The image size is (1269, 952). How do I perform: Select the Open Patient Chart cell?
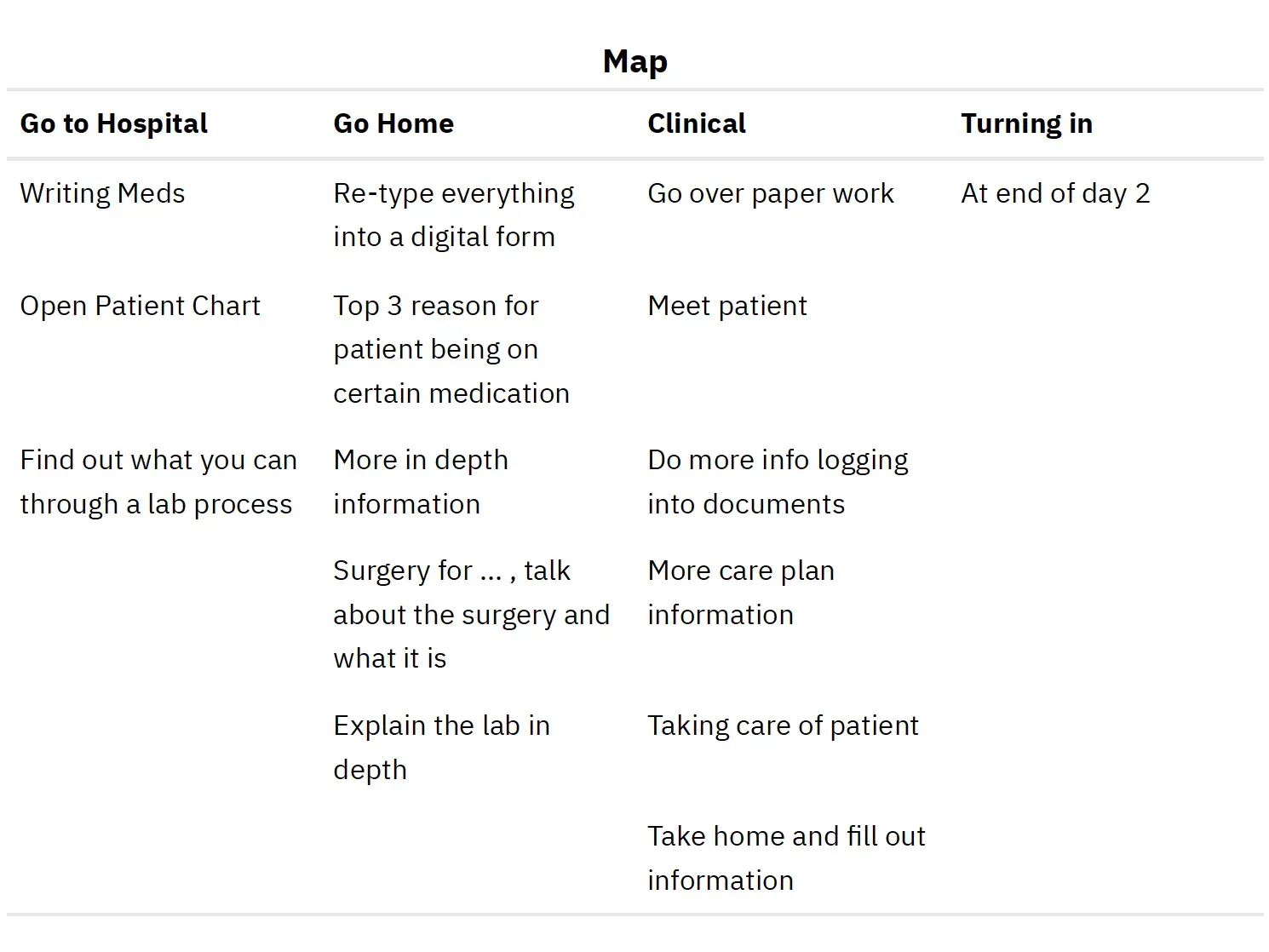[x=140, y=306]
